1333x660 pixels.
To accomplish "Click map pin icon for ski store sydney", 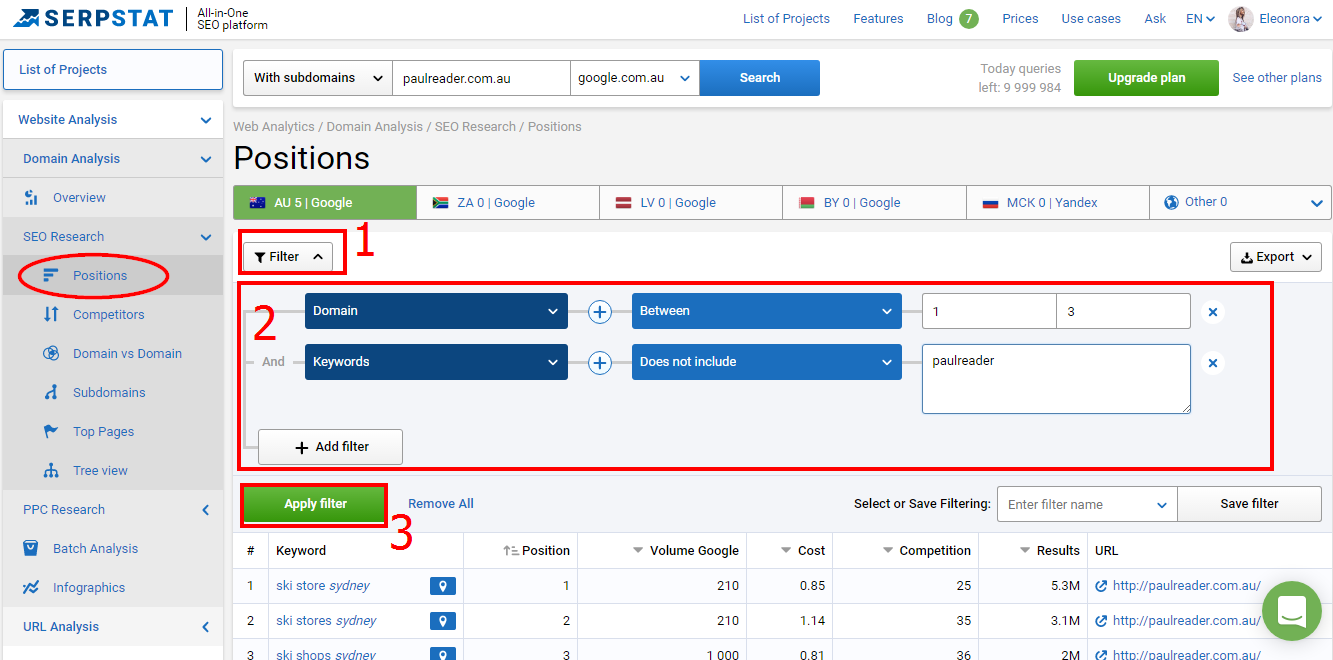I will click(443, 586).
